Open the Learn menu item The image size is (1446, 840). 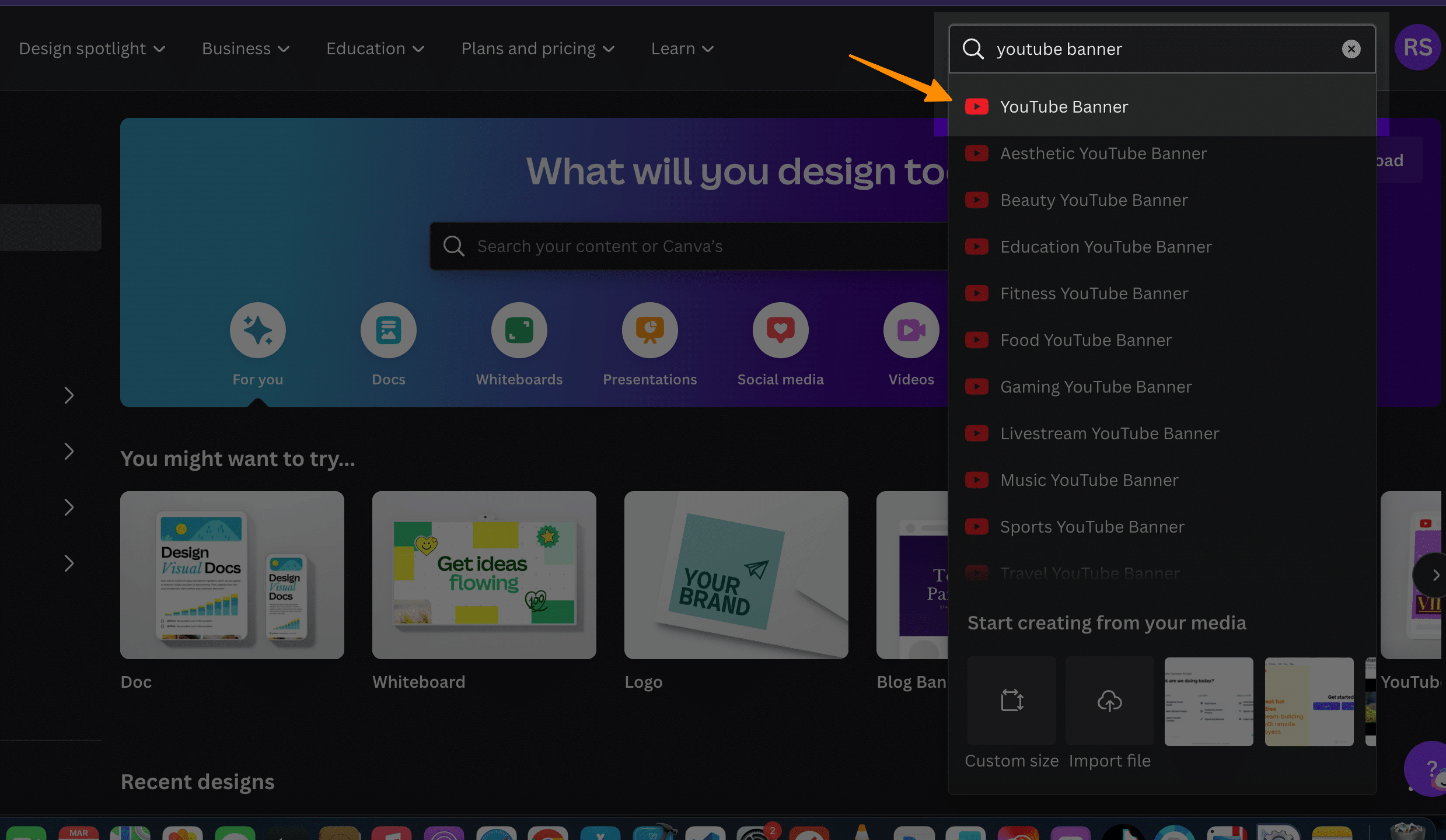[x=683, y=48]
